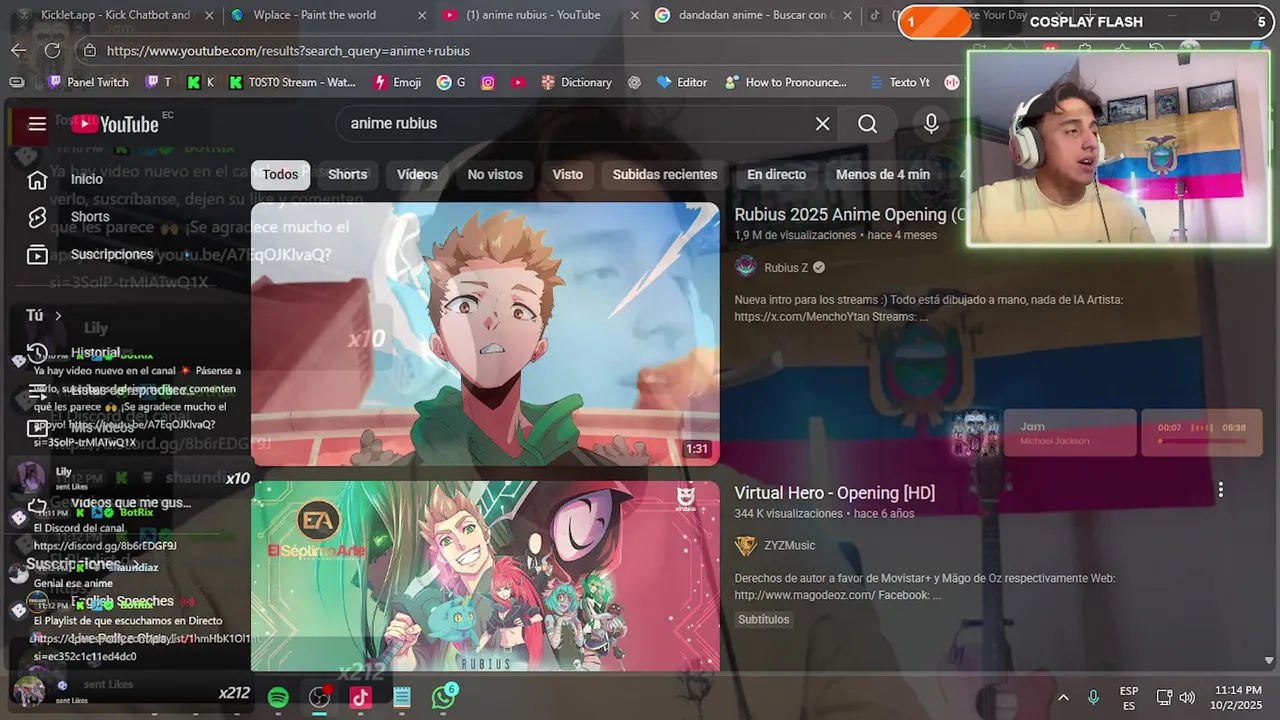Show hidden system tray icons

(x=1063, y=697)
